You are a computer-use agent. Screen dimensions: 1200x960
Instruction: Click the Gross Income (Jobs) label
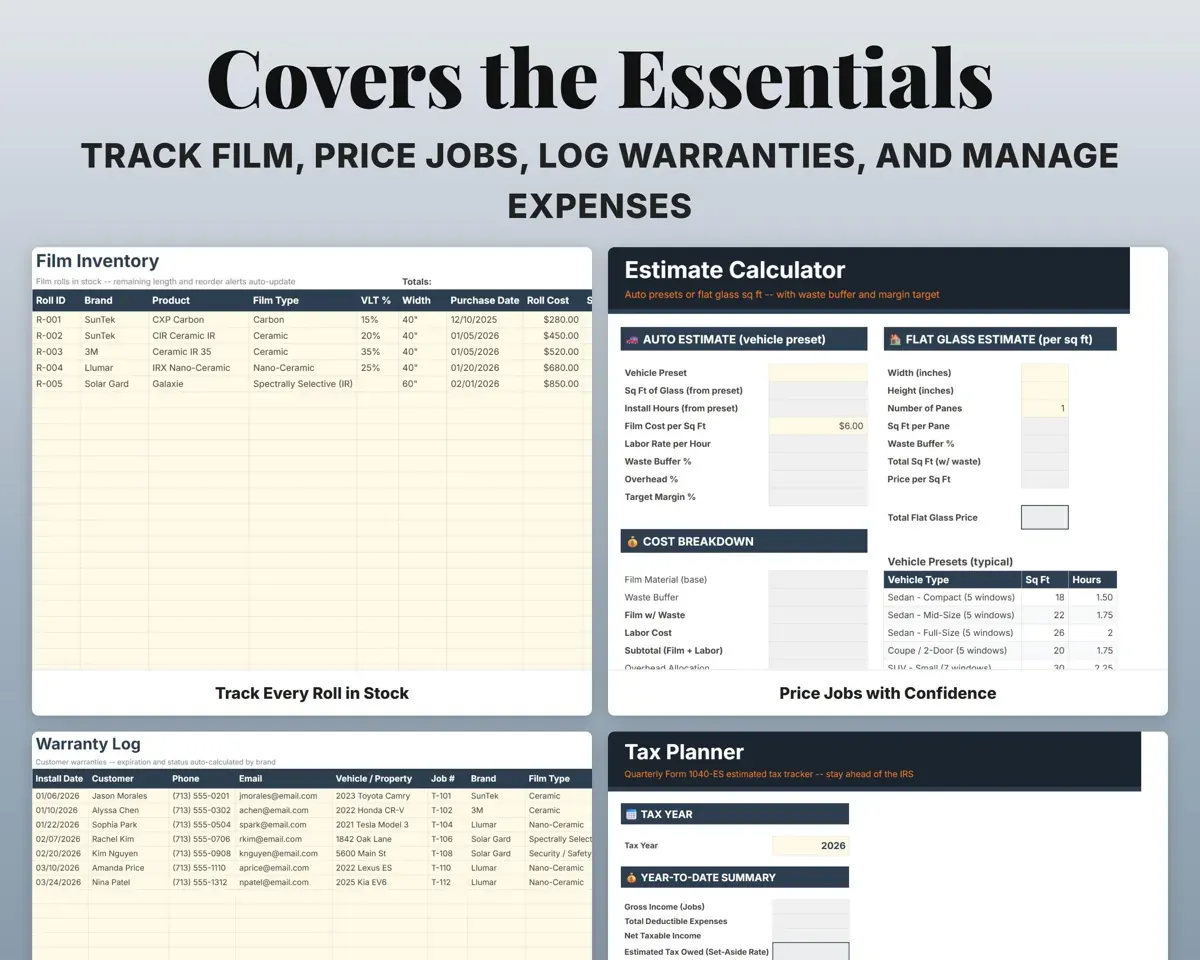tap(665, 907)
